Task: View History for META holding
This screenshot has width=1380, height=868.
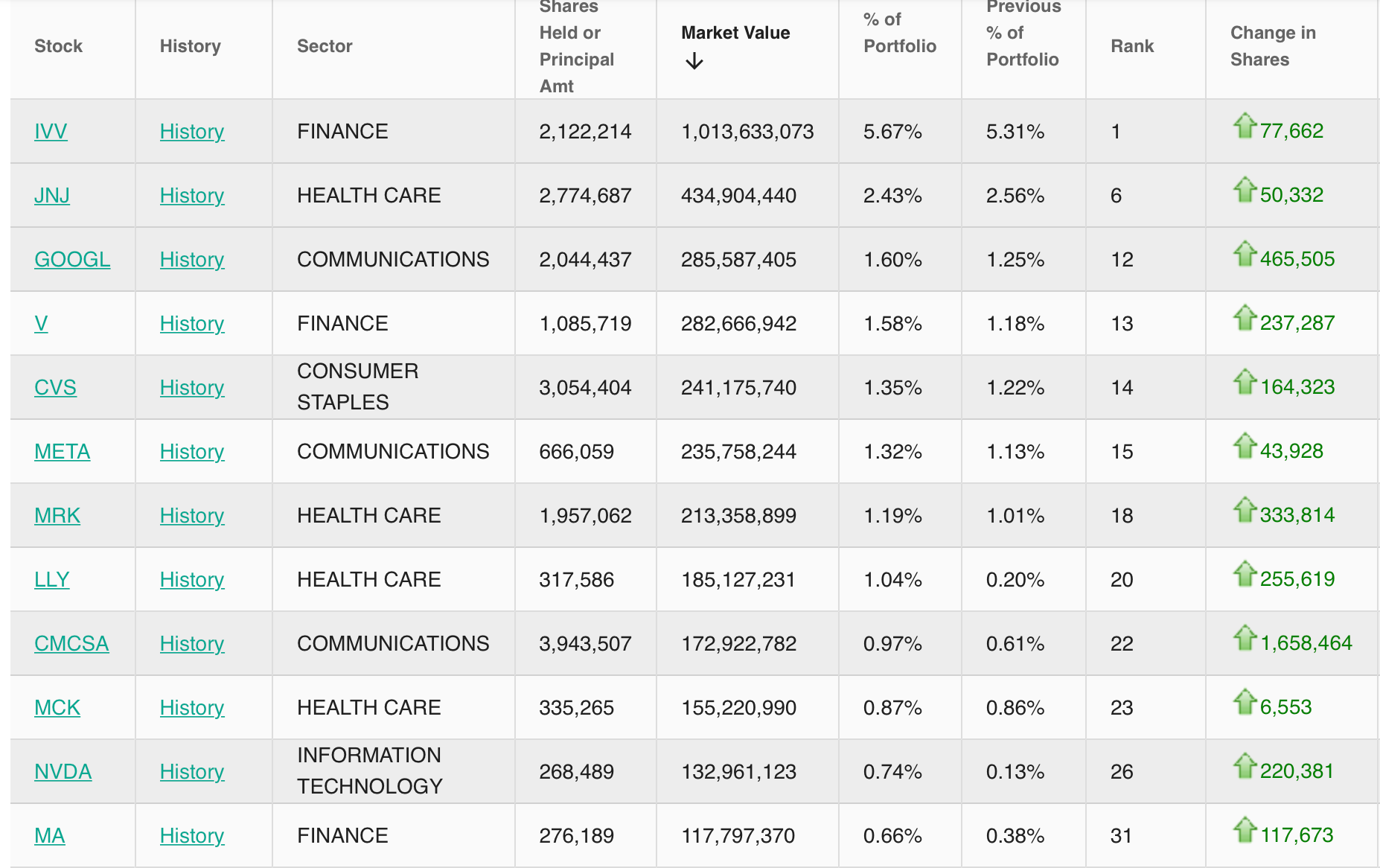Action: click(191, 452)
